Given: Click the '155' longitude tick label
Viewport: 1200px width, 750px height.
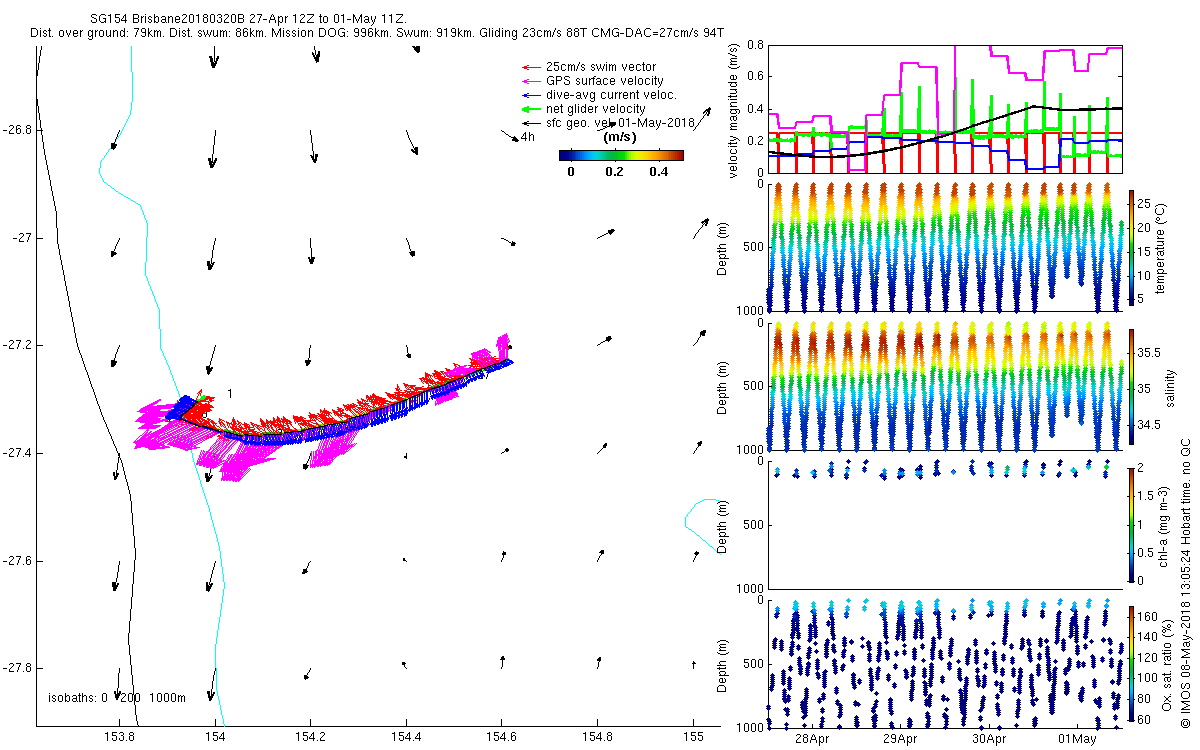Looking at the screenshot, I should click(694, 737).
